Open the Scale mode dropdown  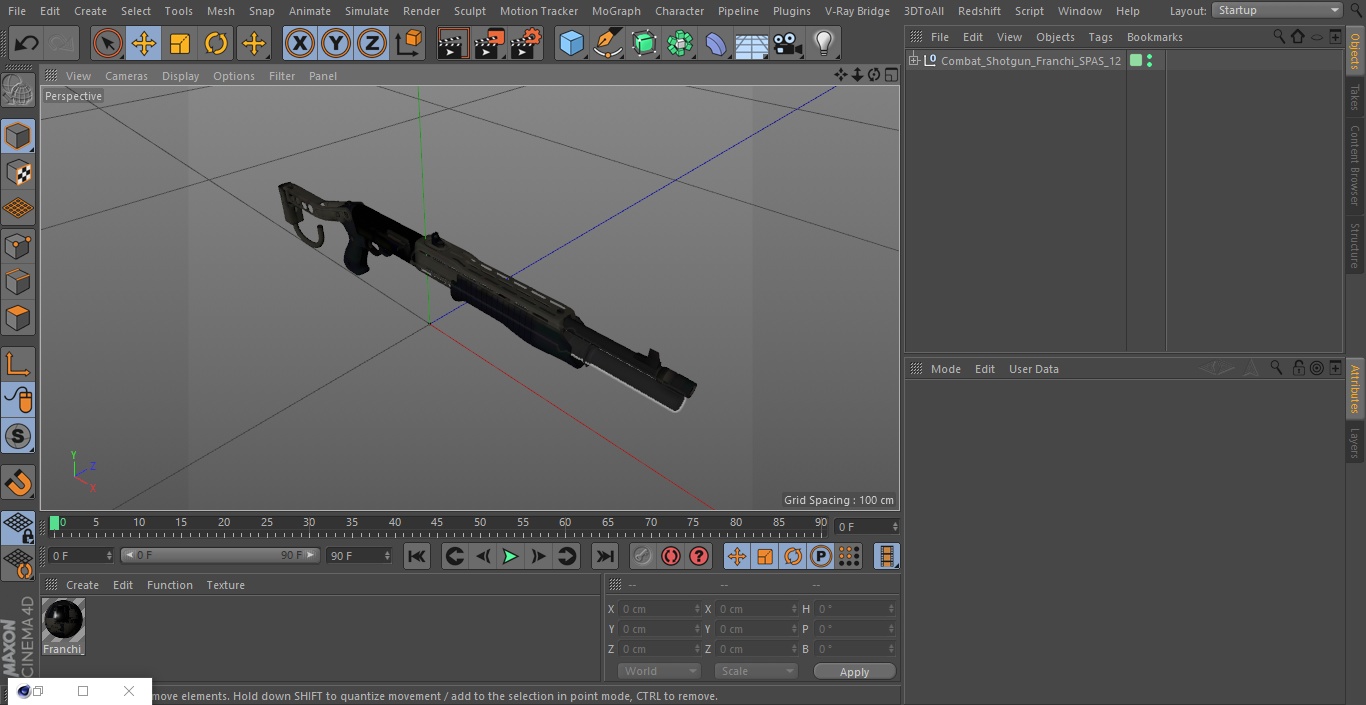pyautogui.click(x=755, y=671)
